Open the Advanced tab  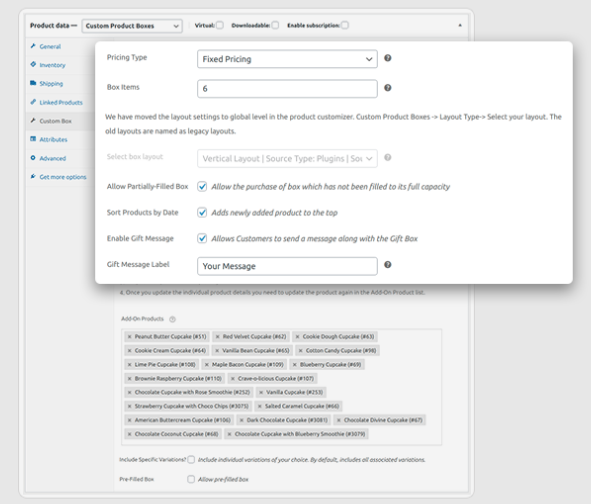[53, 158]
